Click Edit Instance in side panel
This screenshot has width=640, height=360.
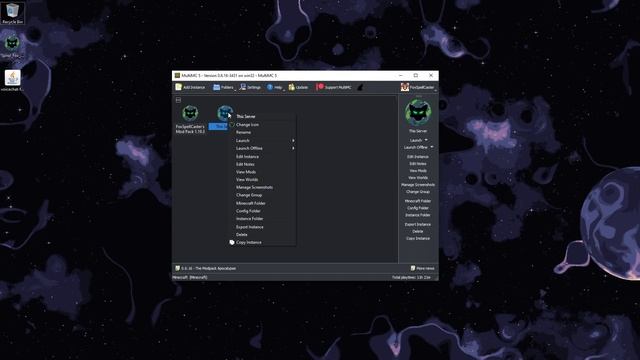[x=418, y=157]
